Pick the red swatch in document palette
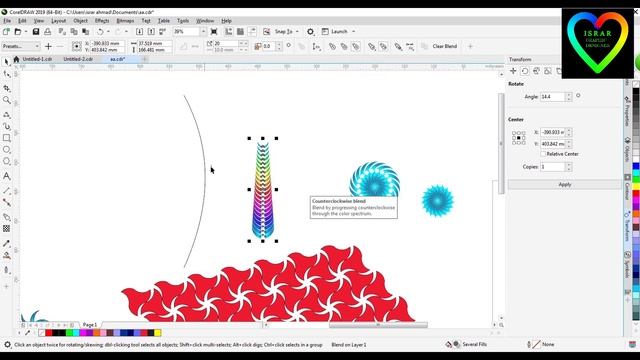The height and width of the screenshot is (360, 640). point(49,333)
